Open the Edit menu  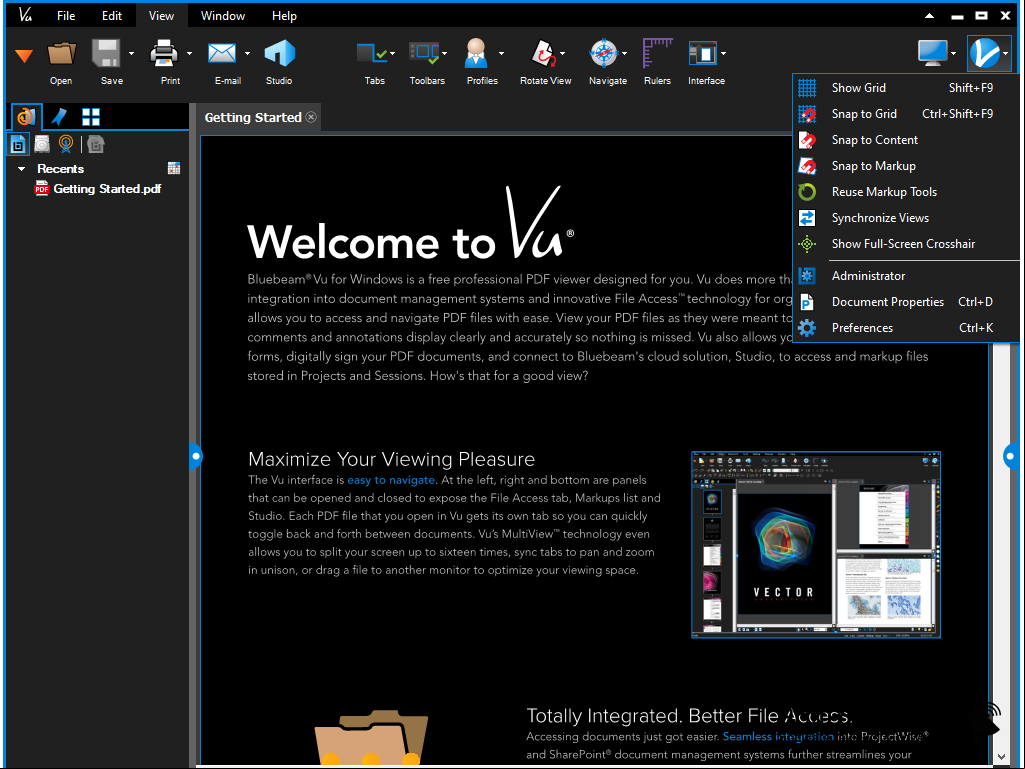[x=112, y=16]
